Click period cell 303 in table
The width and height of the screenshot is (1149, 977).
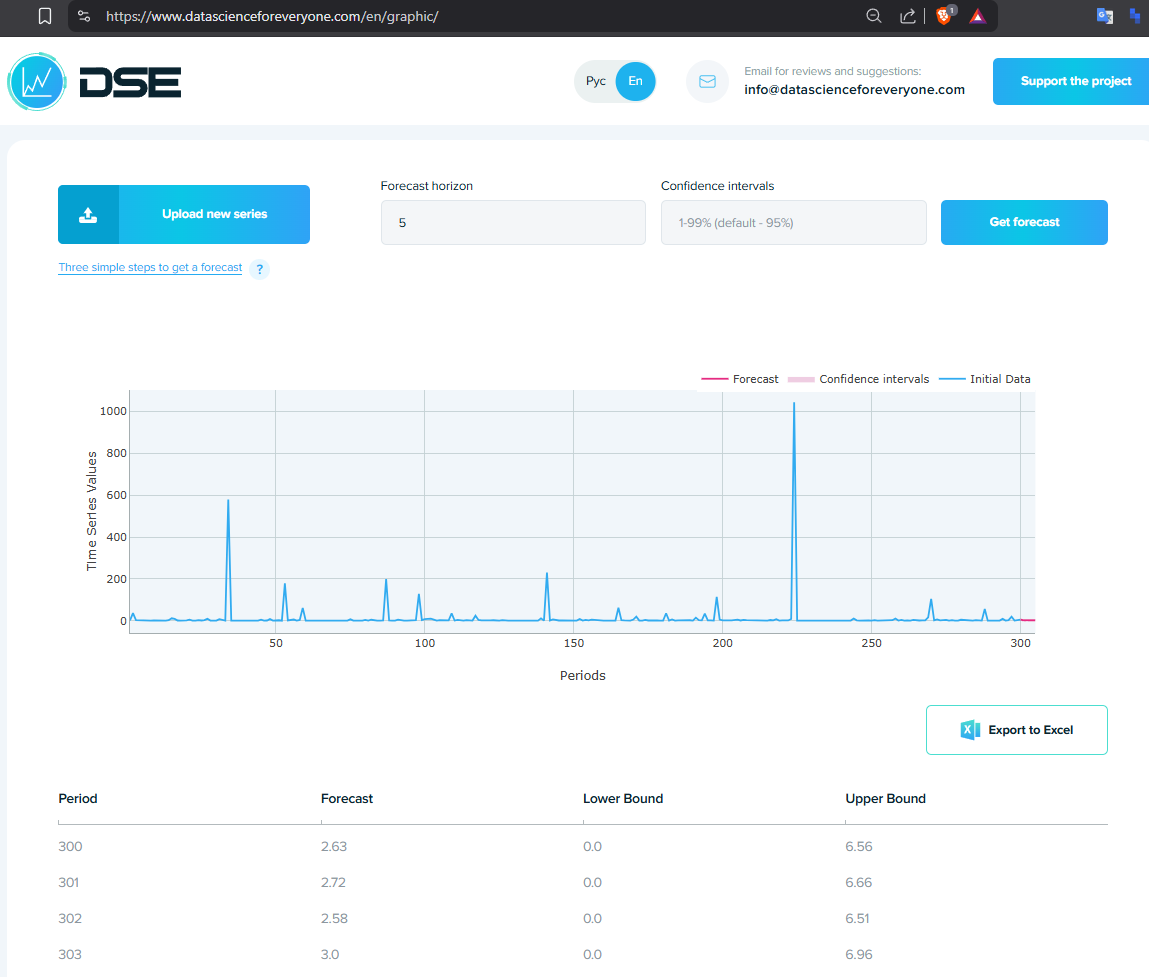tap(70, 954)
